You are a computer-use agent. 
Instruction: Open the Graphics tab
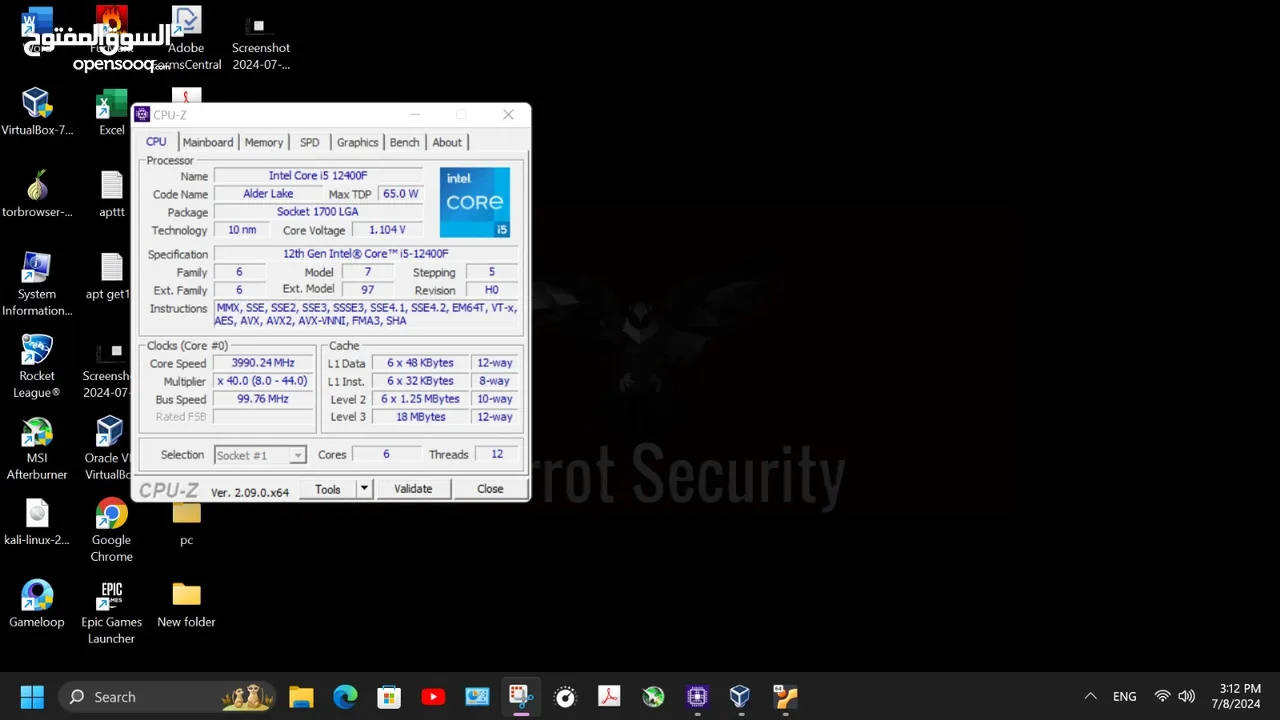click(357, 142)
